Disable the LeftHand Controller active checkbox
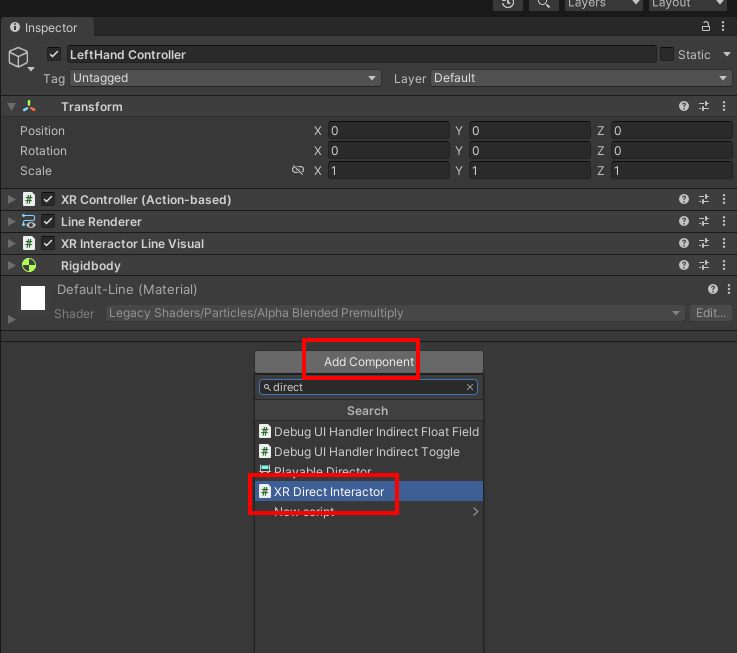Viewport: 737px width, 653px height. tap(54, 54)
